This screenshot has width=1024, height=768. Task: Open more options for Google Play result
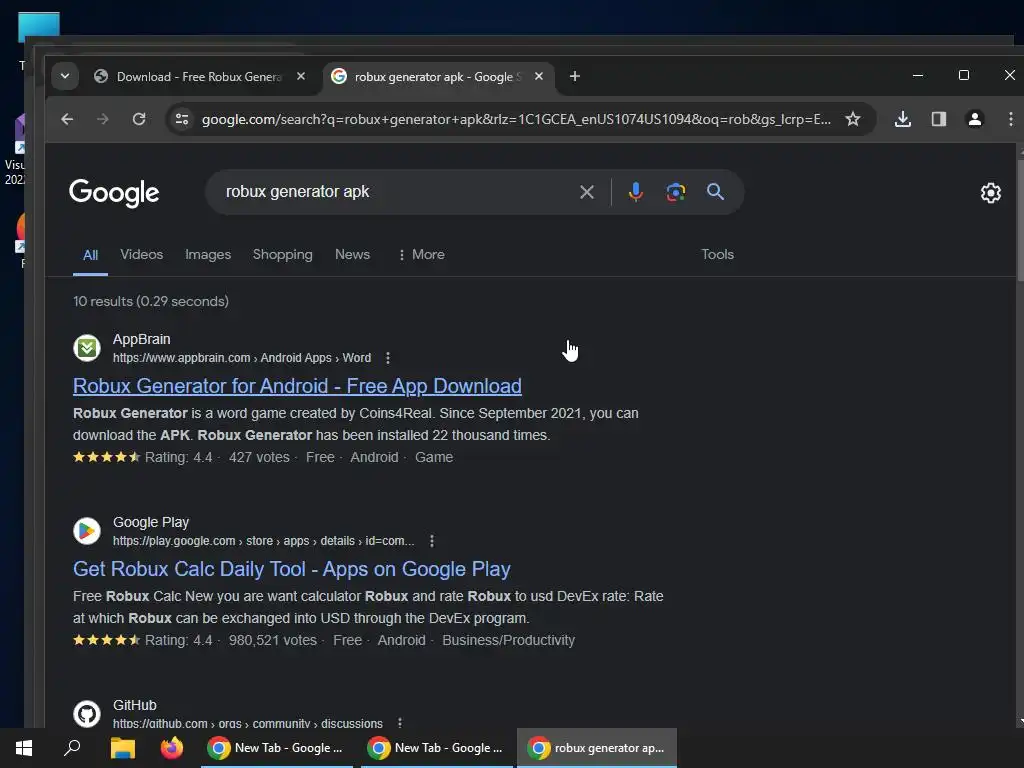tap(432, 541)
